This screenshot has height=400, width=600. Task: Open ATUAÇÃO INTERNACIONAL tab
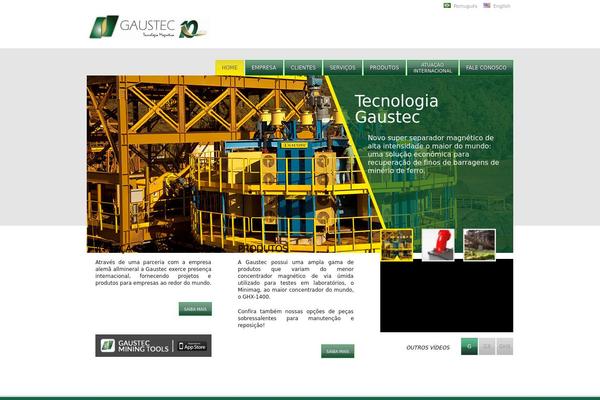pyautogui.click(x=432, y=68)
